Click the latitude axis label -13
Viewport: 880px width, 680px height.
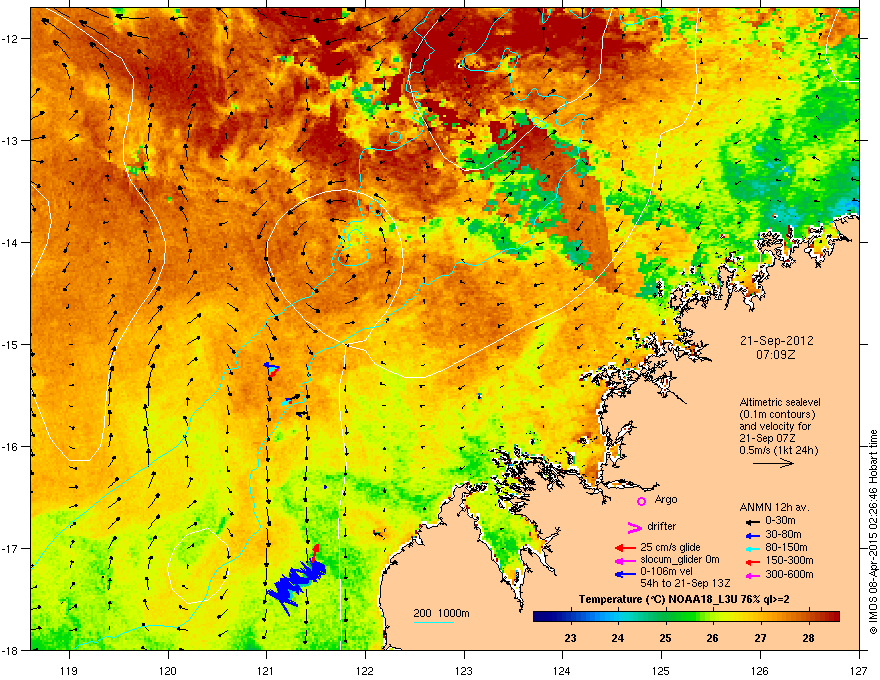pyautogui.click(x=11, y=140)
